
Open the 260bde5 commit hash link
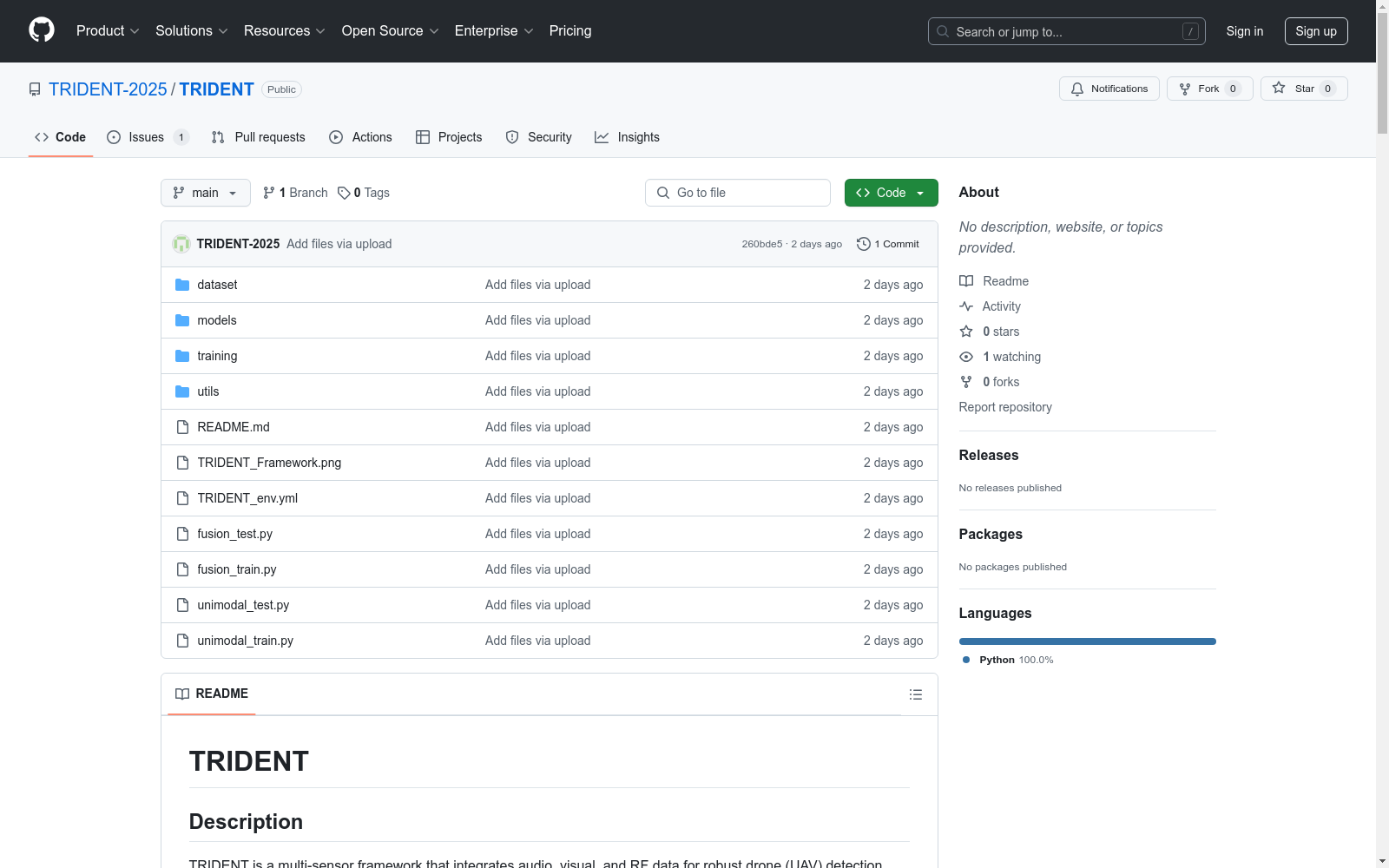click(x=762, y=244)
